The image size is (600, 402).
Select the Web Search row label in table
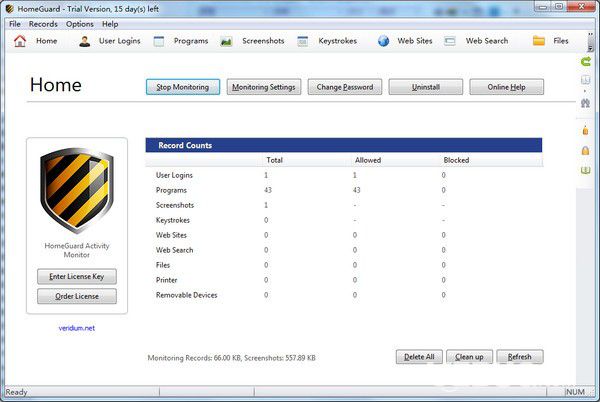point(174,250)
